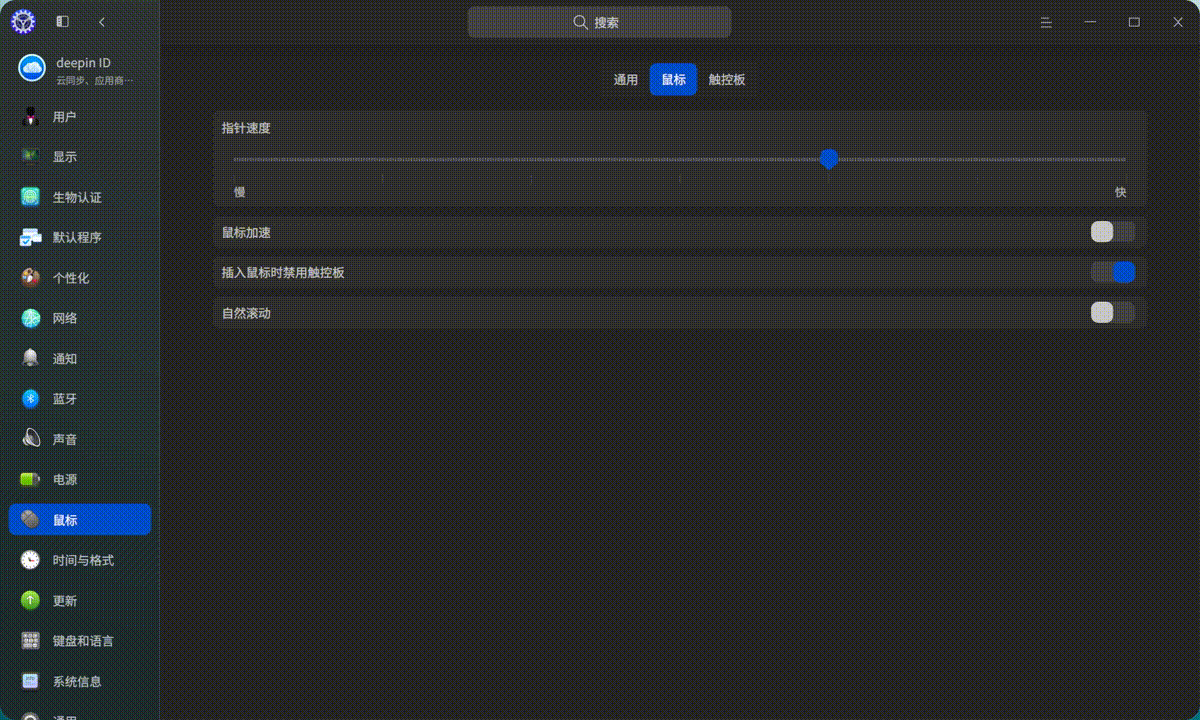Click the 通知 label in sidebar
This screenshot has height=720, width=1200.
65,358
